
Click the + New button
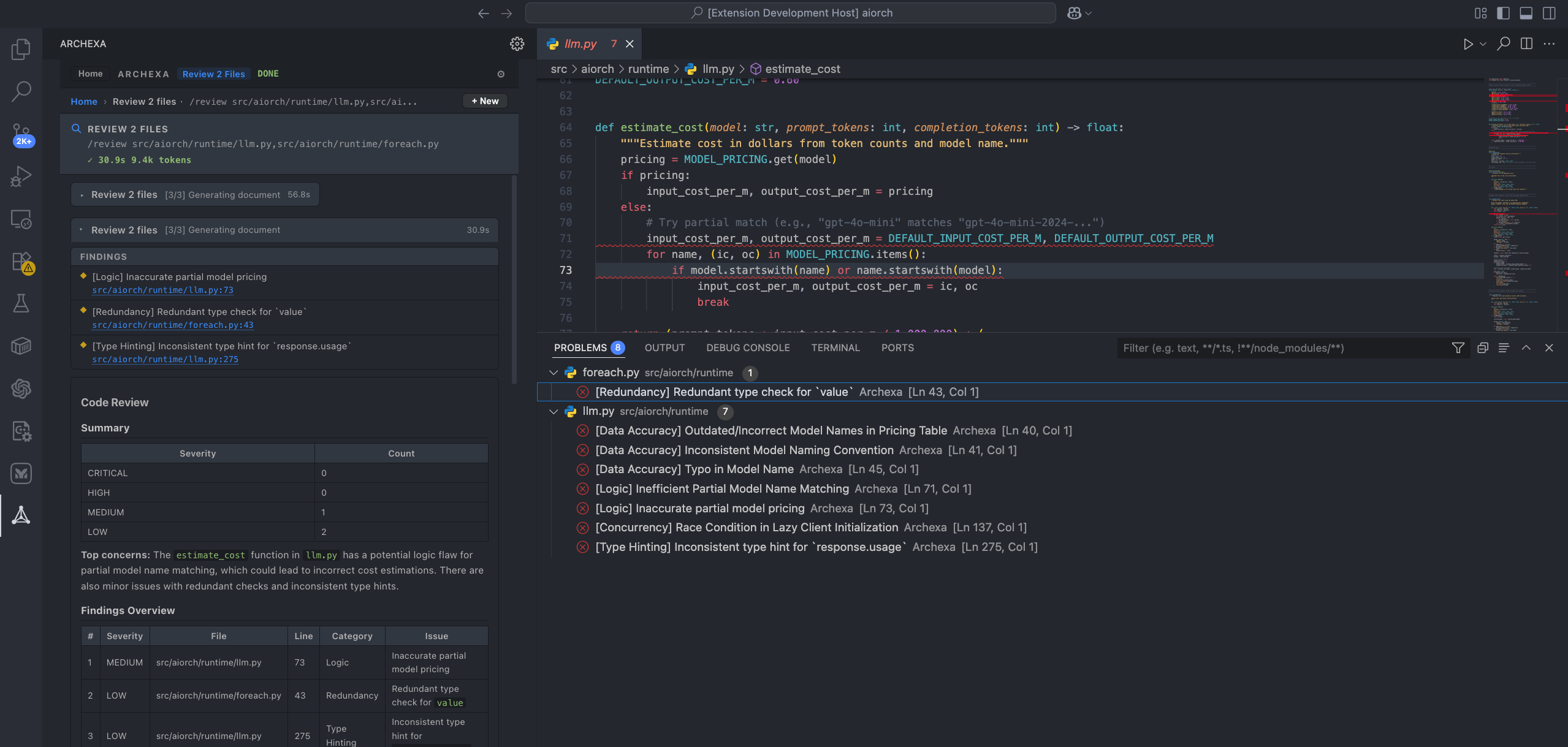[x=485, y=101]
